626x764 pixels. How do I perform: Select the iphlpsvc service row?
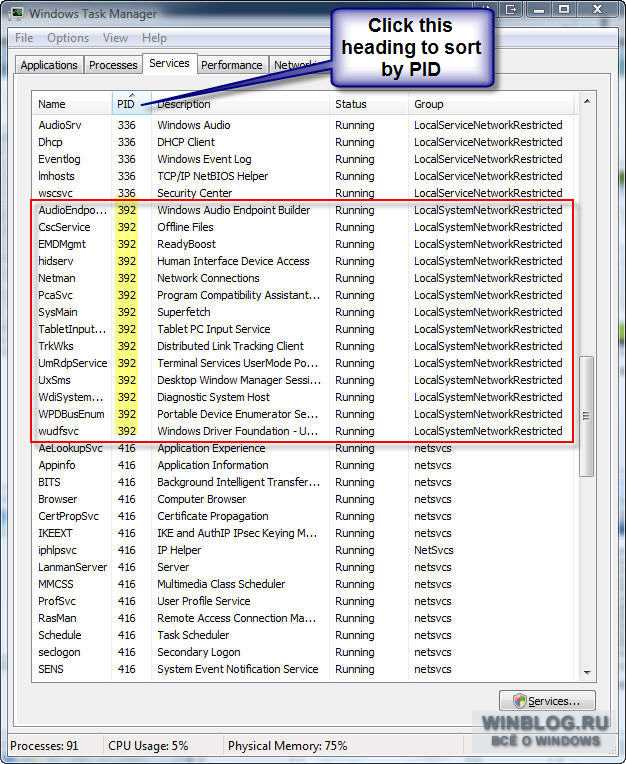[304, 551]
